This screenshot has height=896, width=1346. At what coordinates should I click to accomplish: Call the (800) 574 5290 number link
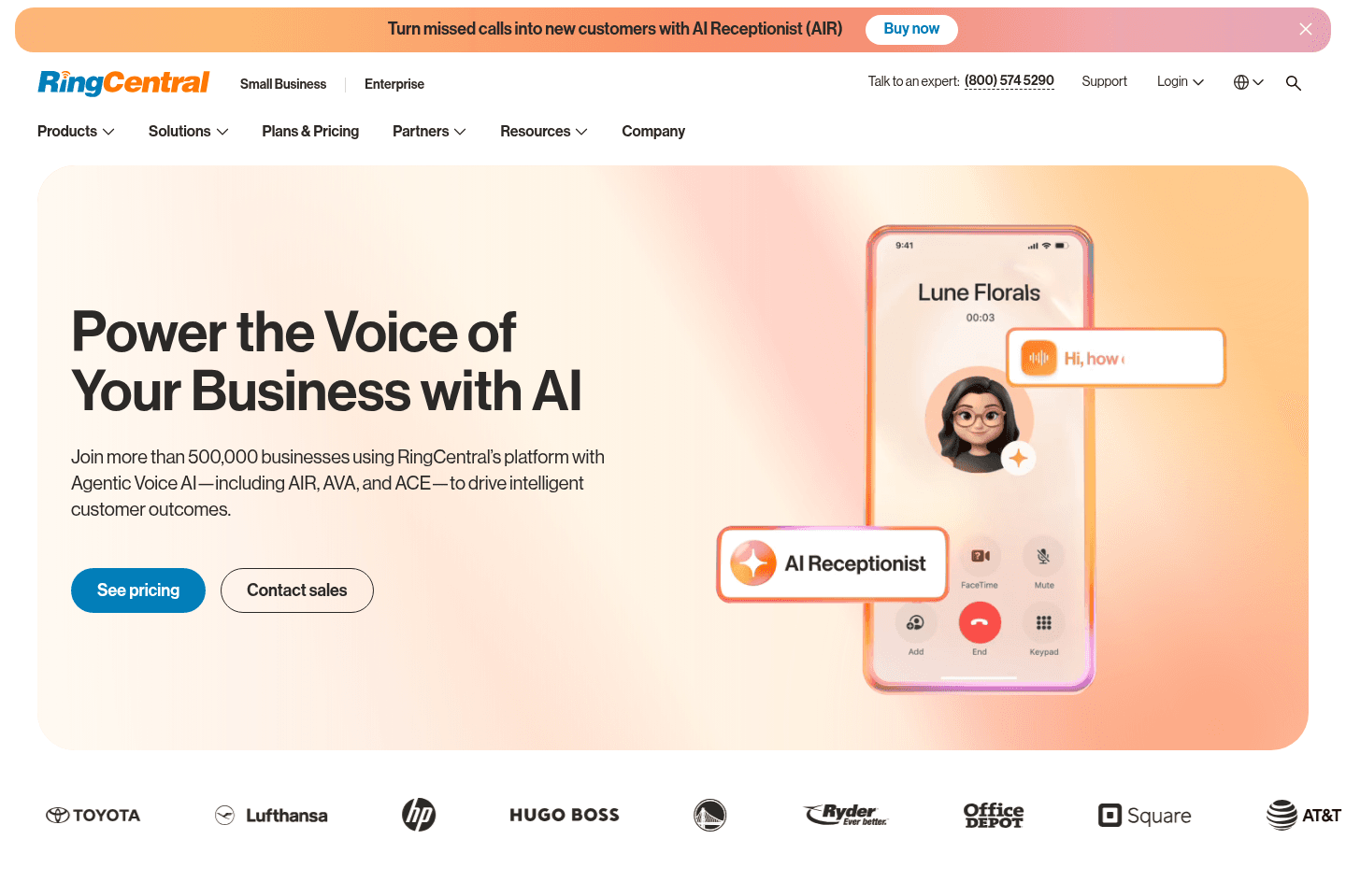coord(1009,81)
